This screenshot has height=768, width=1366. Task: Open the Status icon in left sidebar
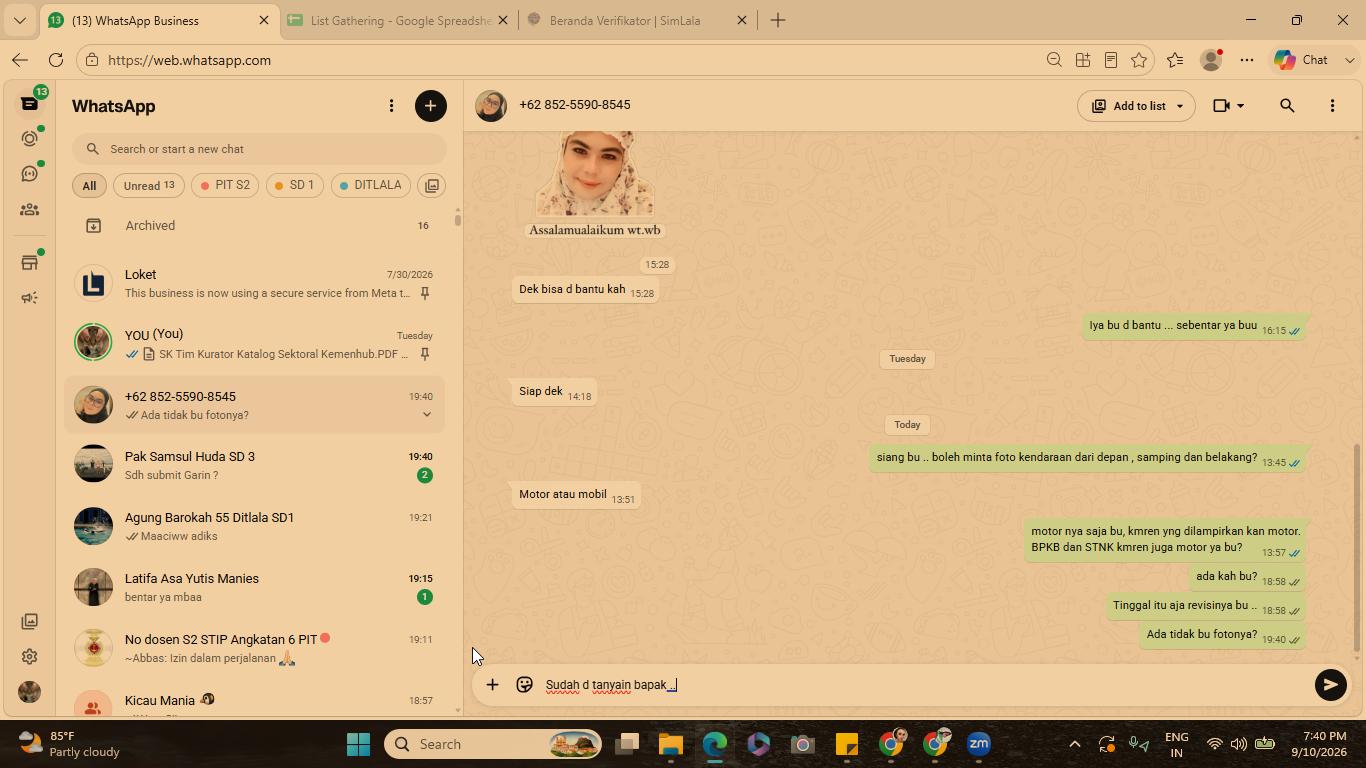[29, 138]
